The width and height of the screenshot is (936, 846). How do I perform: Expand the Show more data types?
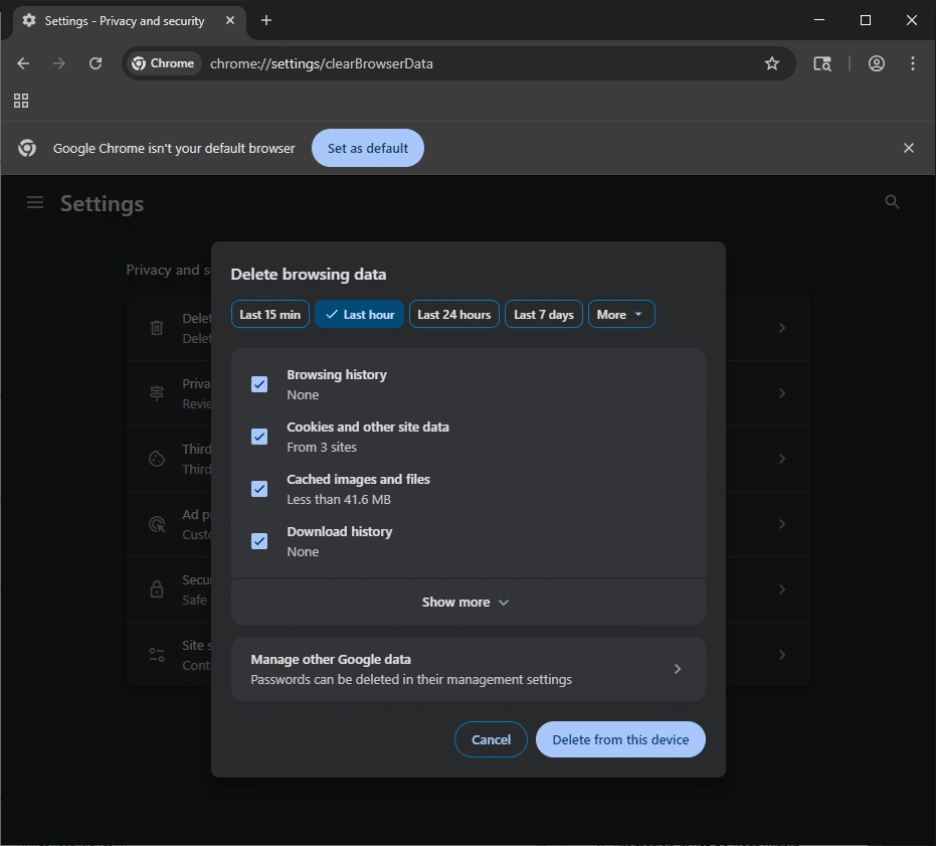[468, 602]
